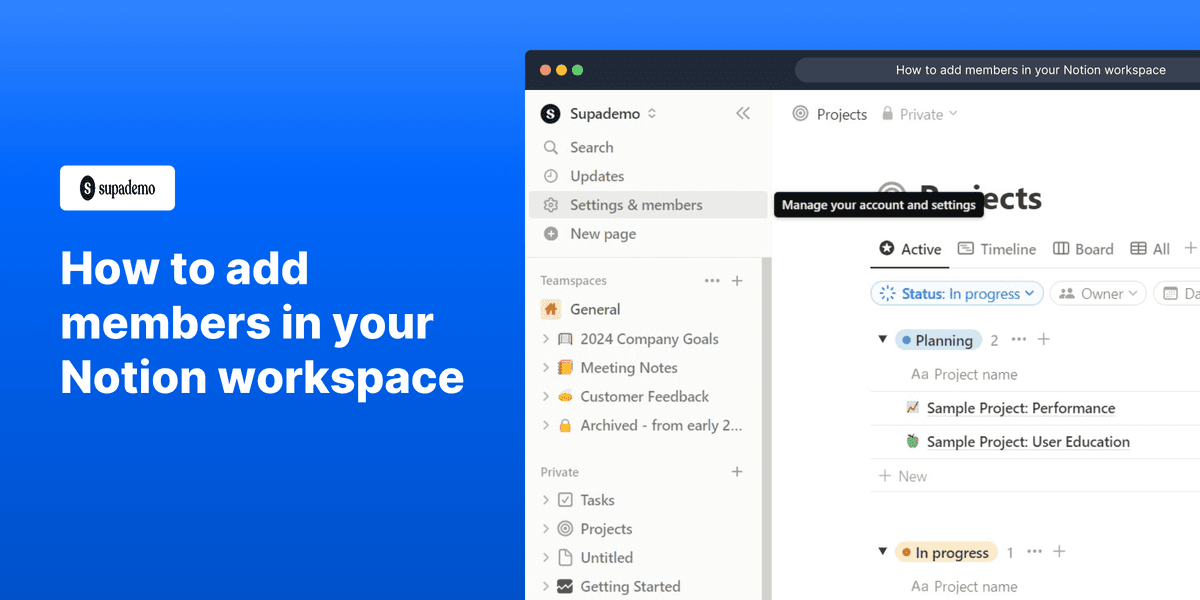Switch to the Timeline view tab

[996, 249]
